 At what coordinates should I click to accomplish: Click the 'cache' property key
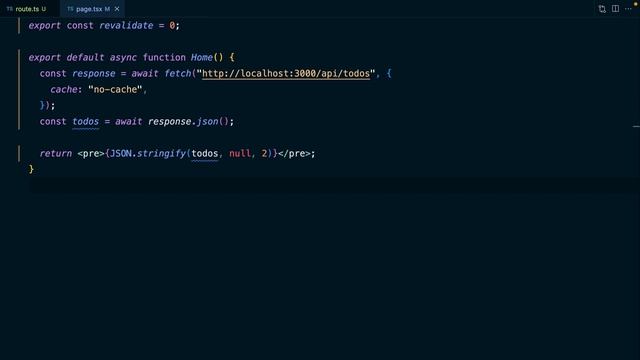pos(64,89)
